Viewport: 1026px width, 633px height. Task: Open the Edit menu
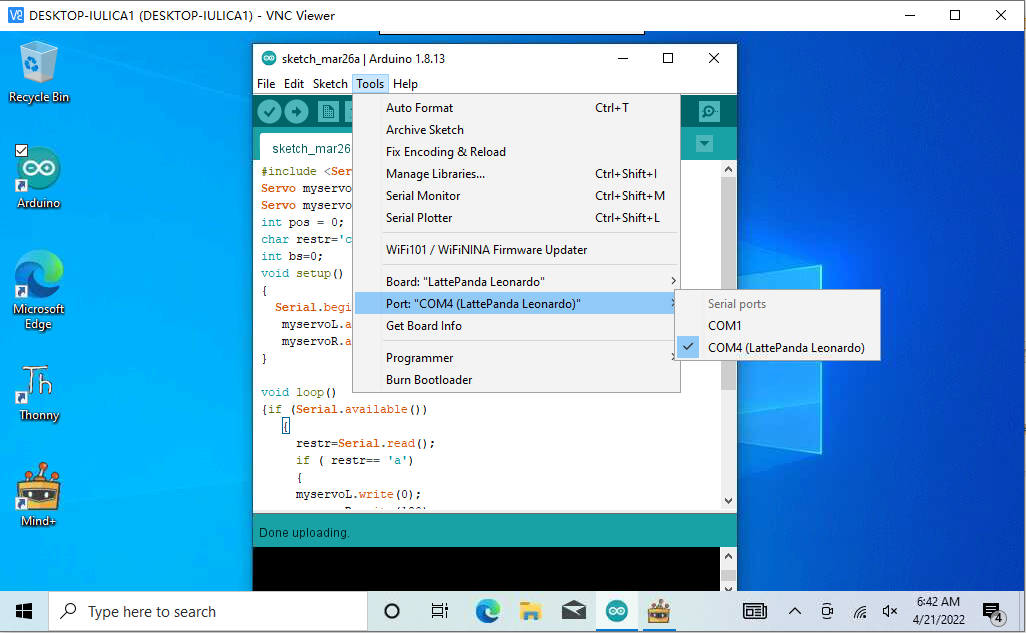294,84
